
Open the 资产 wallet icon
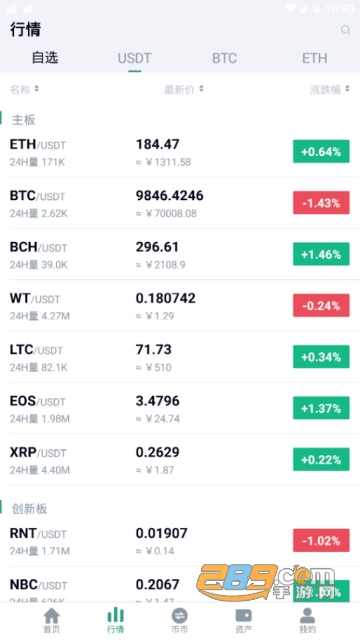(244, 615)
